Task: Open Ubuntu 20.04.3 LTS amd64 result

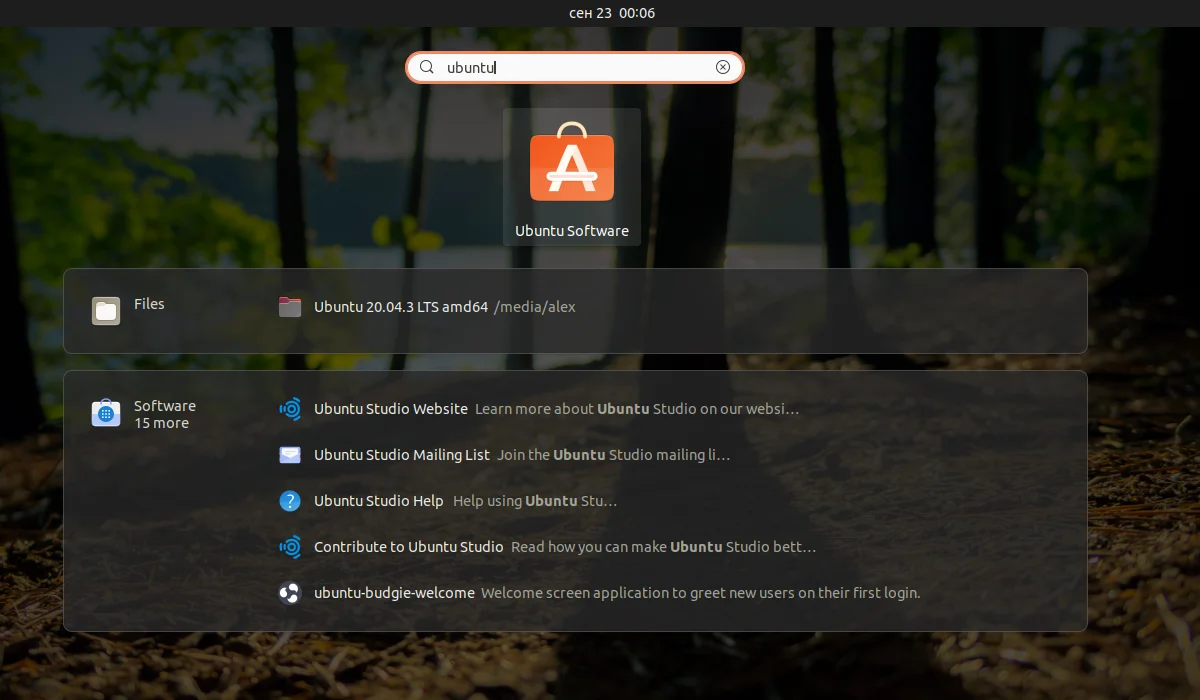Action: pyautogui.click(x=401, y=307)
